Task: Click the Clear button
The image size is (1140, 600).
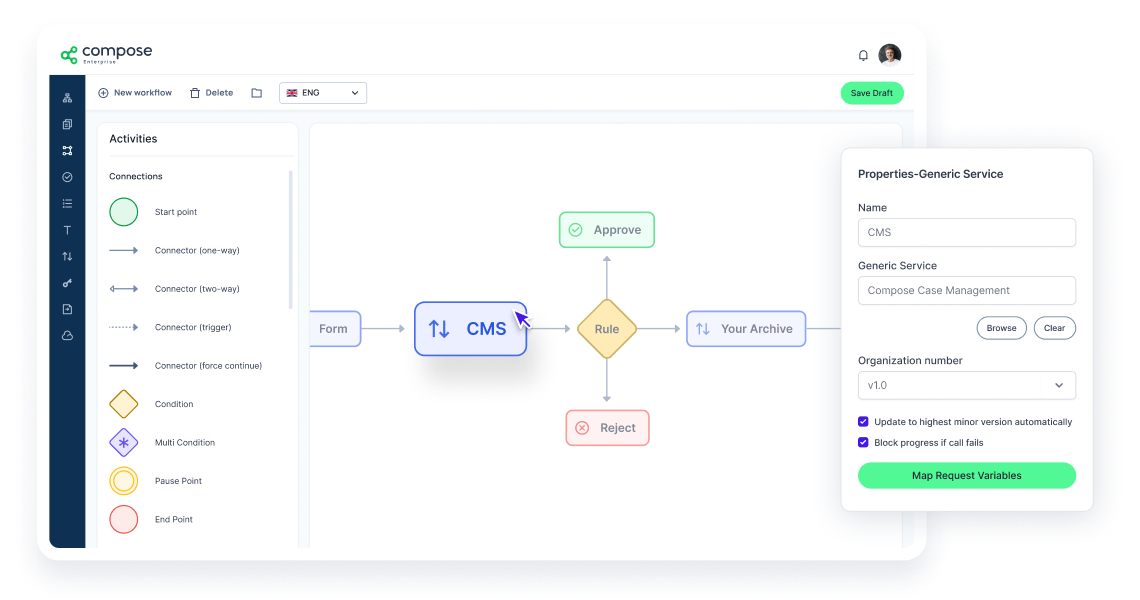Action: pyautogui.click(x=1055, y=328)
